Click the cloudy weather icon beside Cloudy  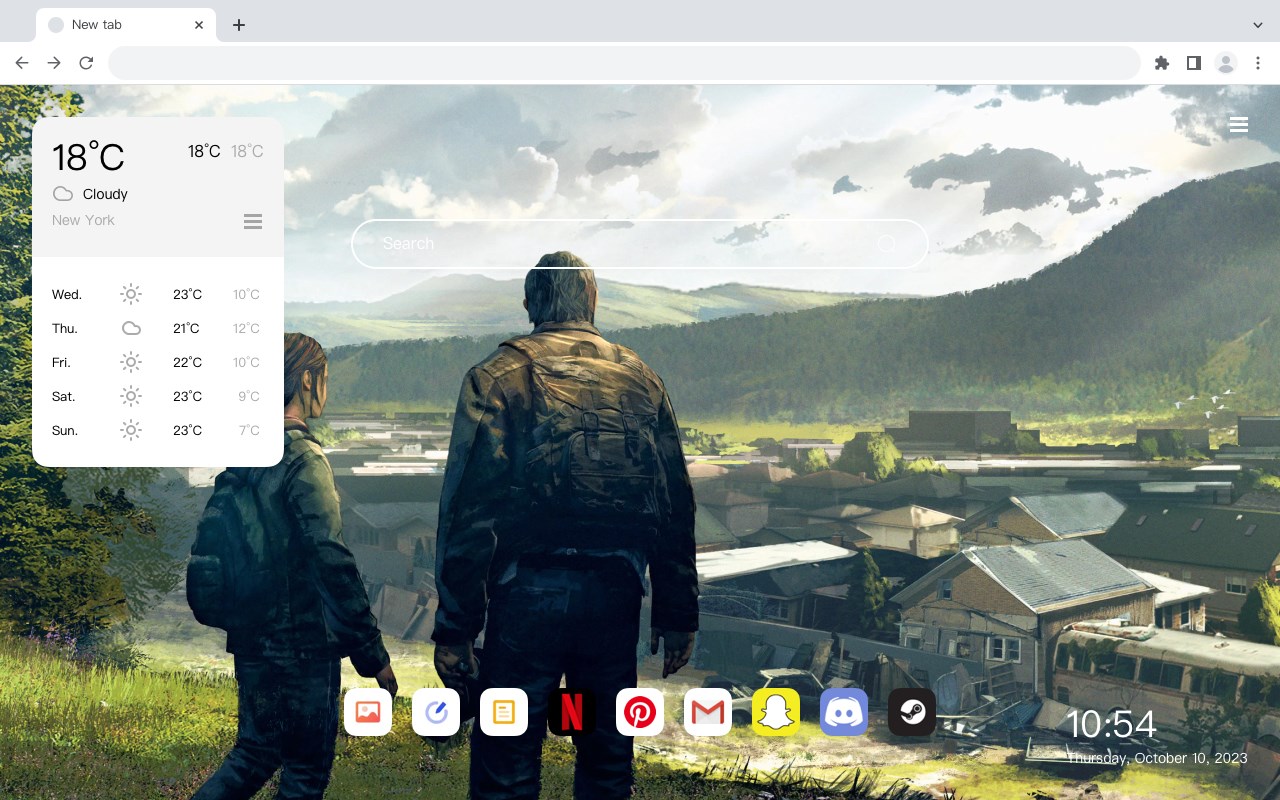[63, 194]
